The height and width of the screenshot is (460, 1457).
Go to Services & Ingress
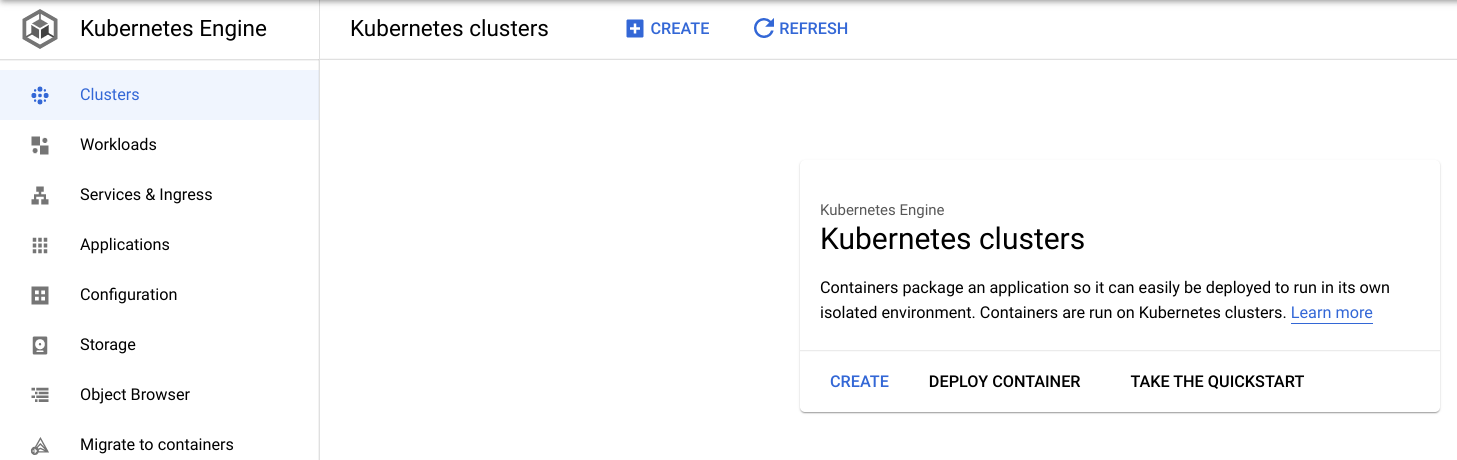(160, 195)
